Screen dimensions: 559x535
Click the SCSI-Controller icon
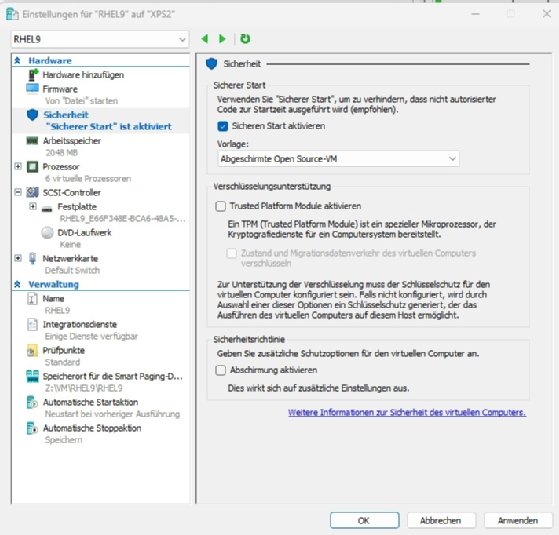pos(32,192)
